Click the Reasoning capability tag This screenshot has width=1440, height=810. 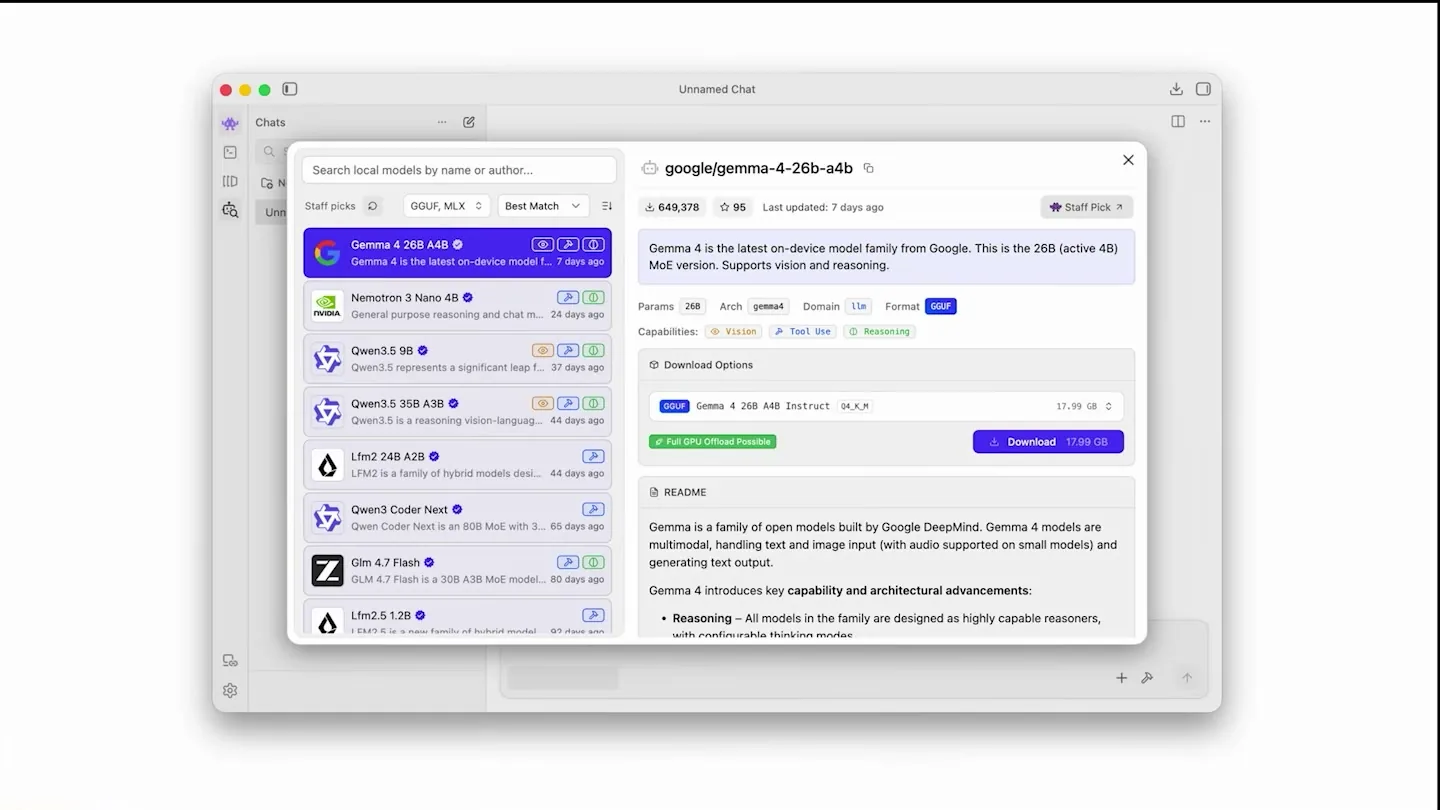tap(879, 331)
